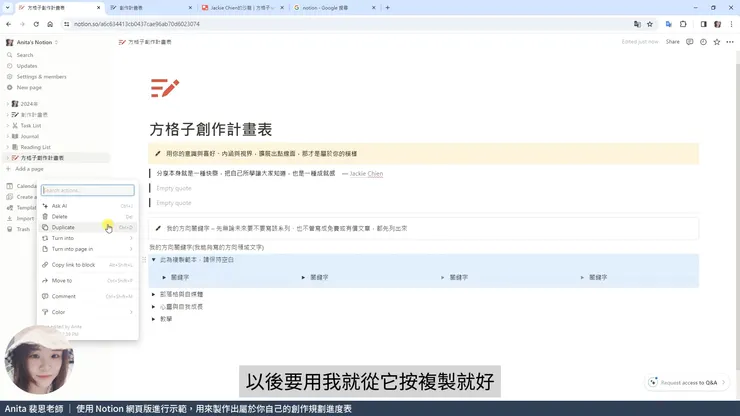
Task: Close the active 方格子創作計畫表 tab
Action: (x=99, y=8)
